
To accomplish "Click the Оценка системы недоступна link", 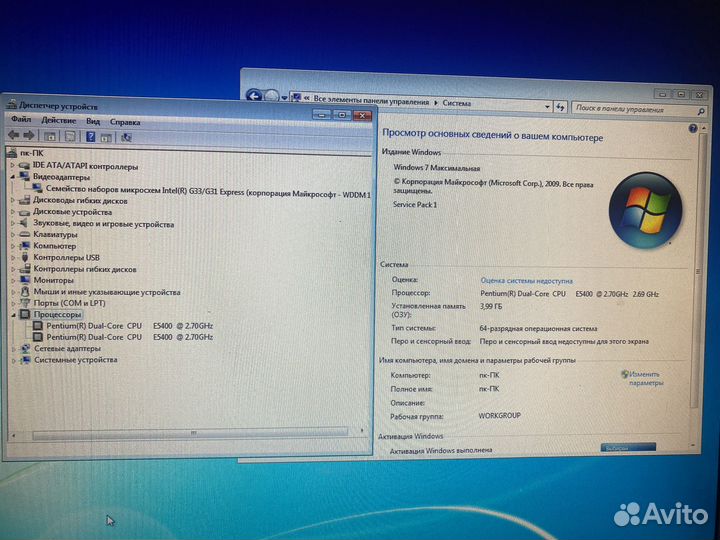I will tap(526, 281).
